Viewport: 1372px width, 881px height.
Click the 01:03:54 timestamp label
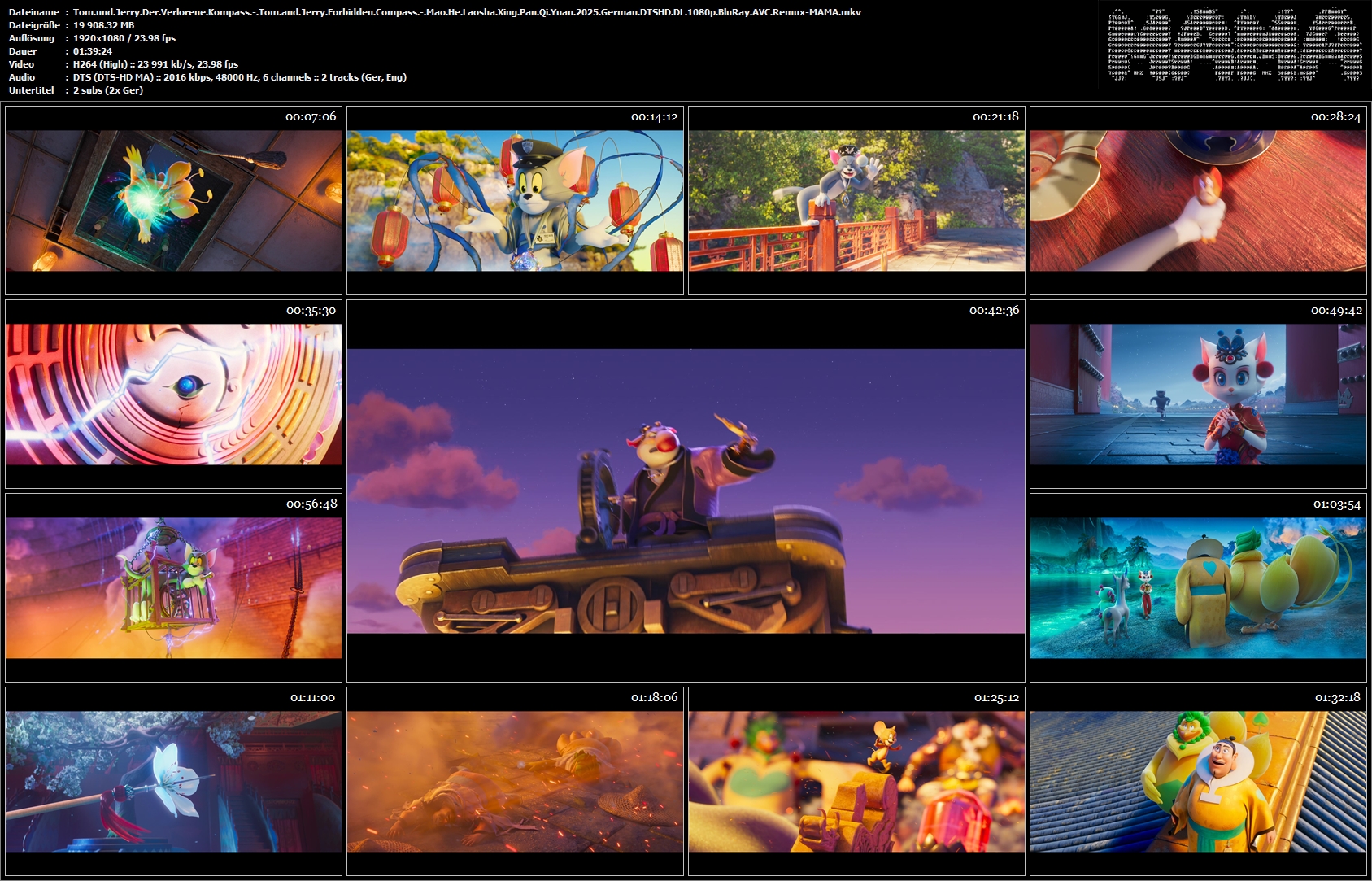click(x=1337, y=504)
